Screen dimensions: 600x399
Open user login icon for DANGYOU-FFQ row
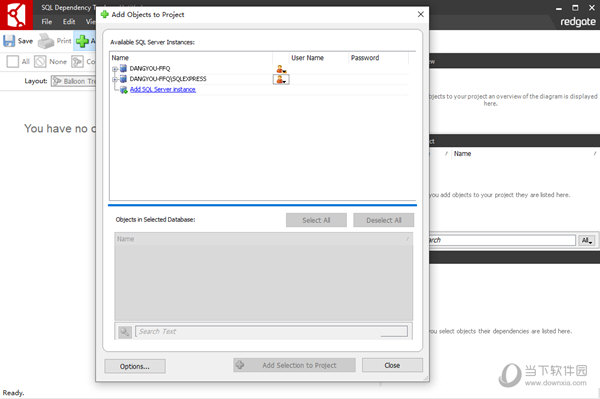click(281, 69)
